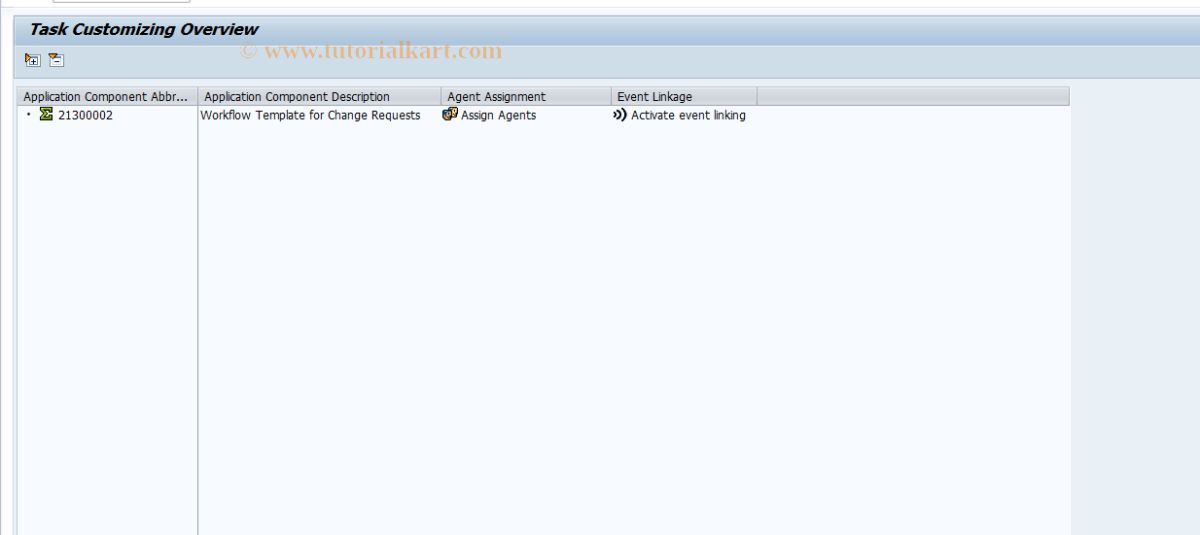Screen dimensions: 1200x535
Task: Click the Activate event linking icon
Action: [620, 115]
